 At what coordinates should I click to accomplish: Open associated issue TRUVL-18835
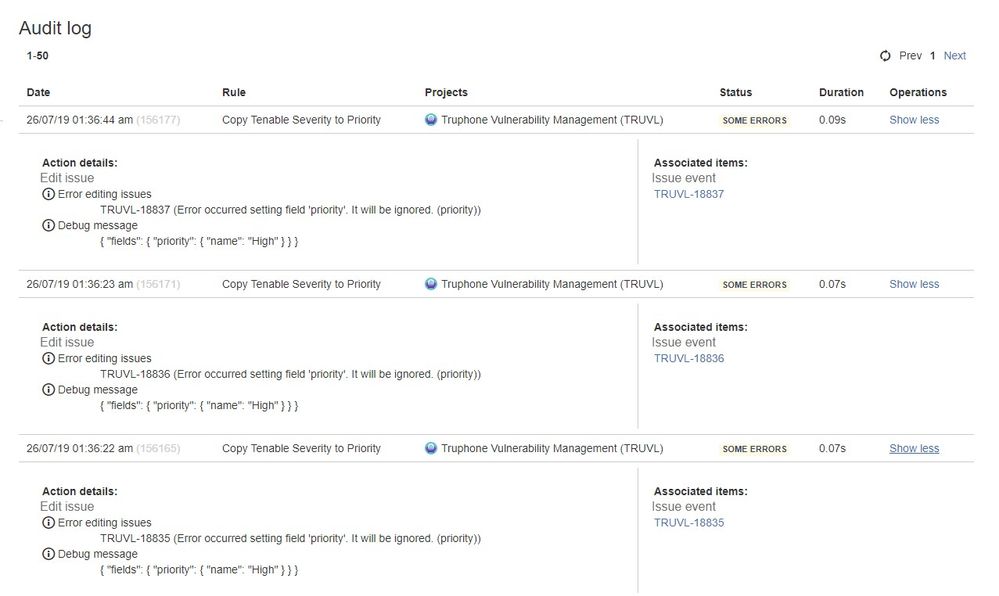(689, 523)
